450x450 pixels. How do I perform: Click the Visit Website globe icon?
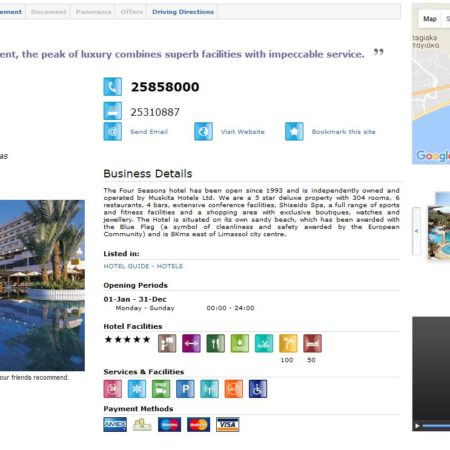pos(203,131)
